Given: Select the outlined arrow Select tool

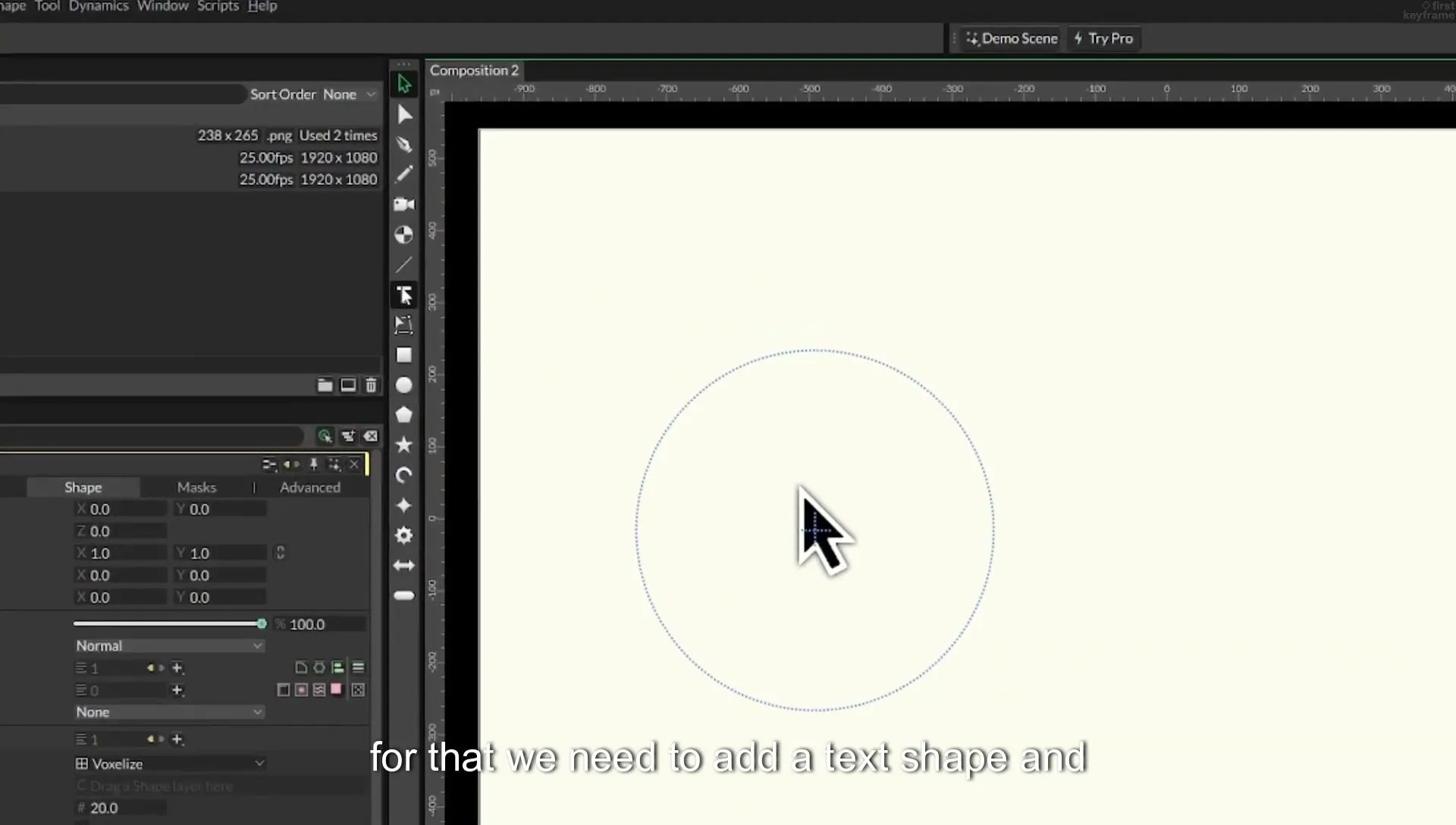Looking at the screenshot, I should tap(404, 83).
